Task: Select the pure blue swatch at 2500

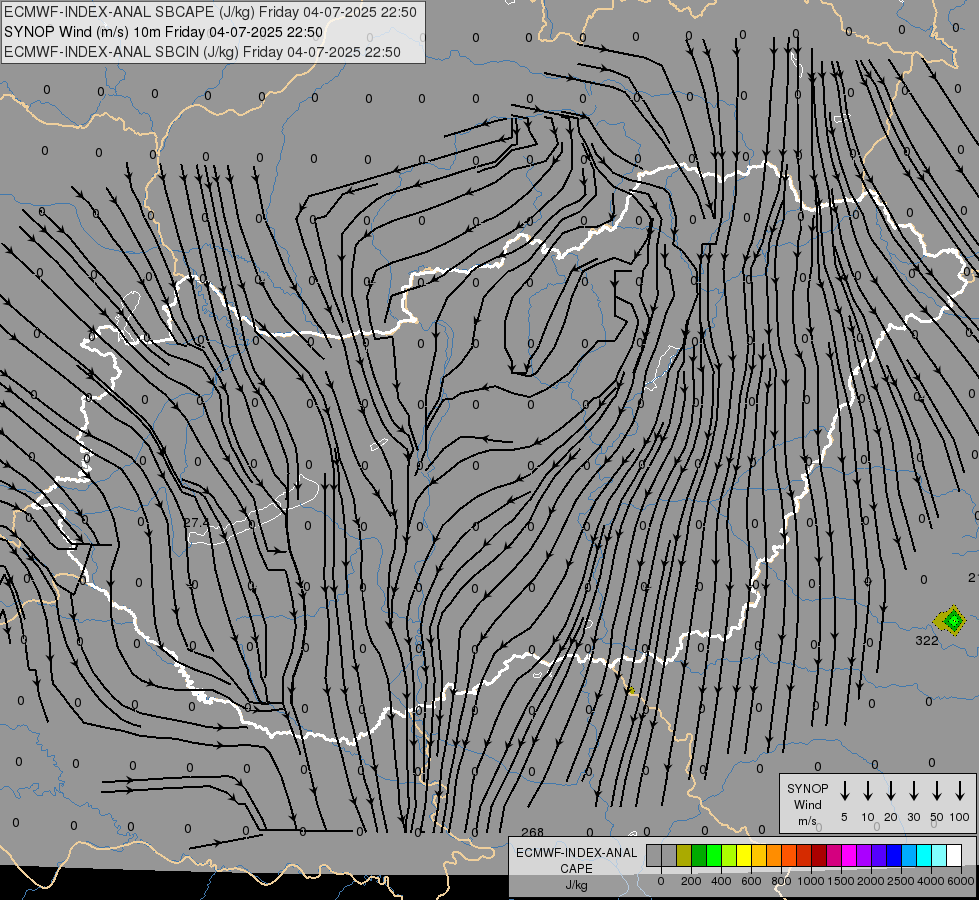Action: (894, 856)
